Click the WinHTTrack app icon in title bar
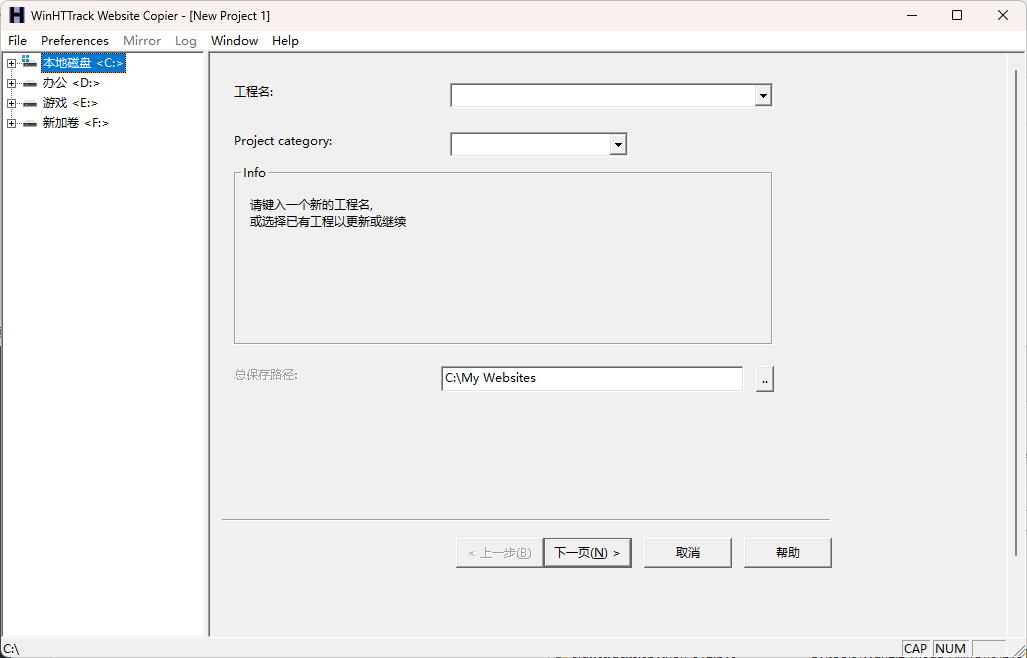Viewport: 1027px width, 658px height. pos(16,15)
